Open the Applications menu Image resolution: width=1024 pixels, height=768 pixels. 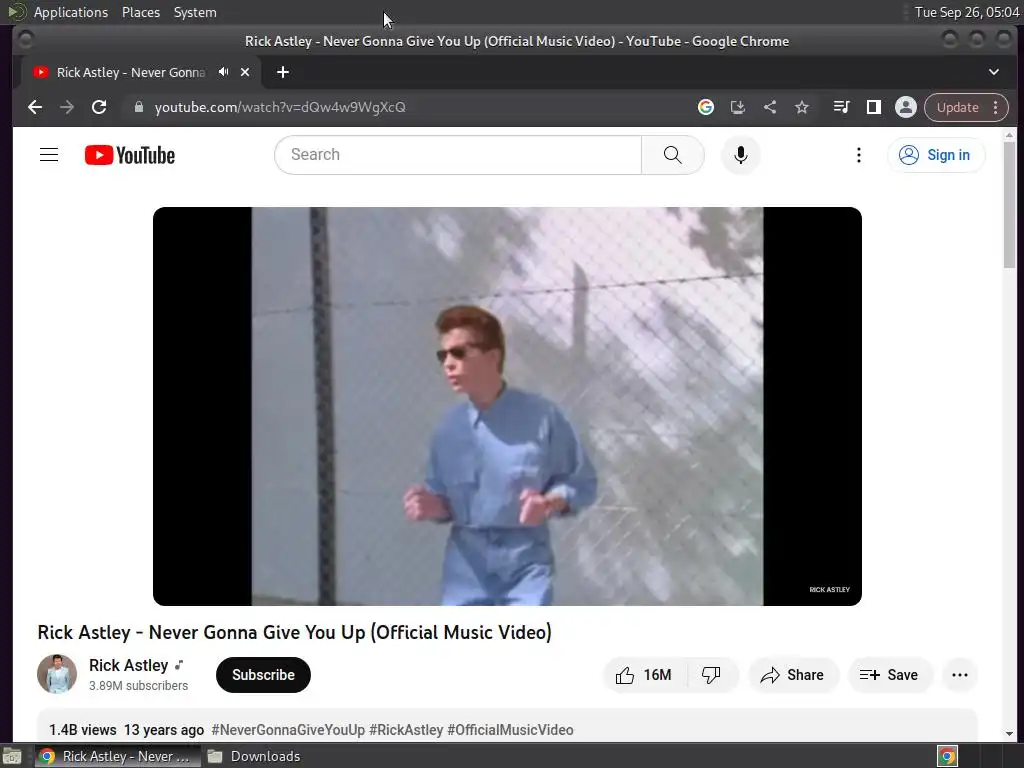tap(71, 12)
